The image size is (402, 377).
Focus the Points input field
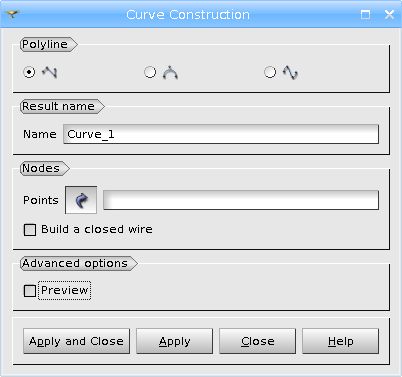(241, 200)
